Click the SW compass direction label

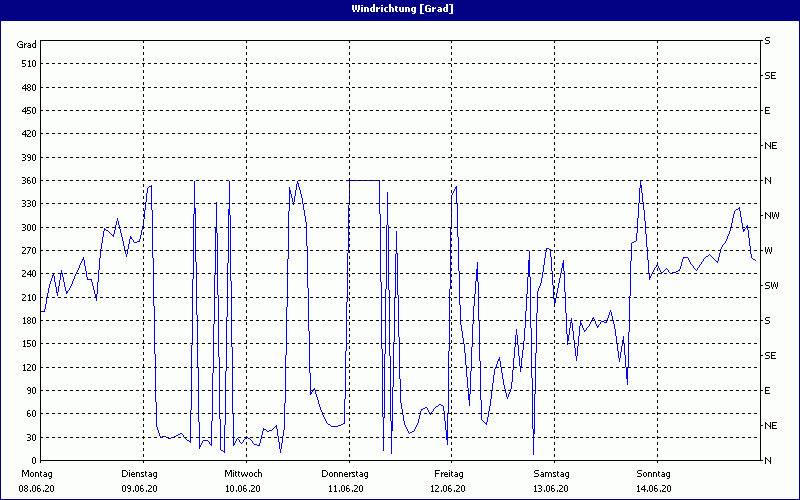click(x=771, y=285)
